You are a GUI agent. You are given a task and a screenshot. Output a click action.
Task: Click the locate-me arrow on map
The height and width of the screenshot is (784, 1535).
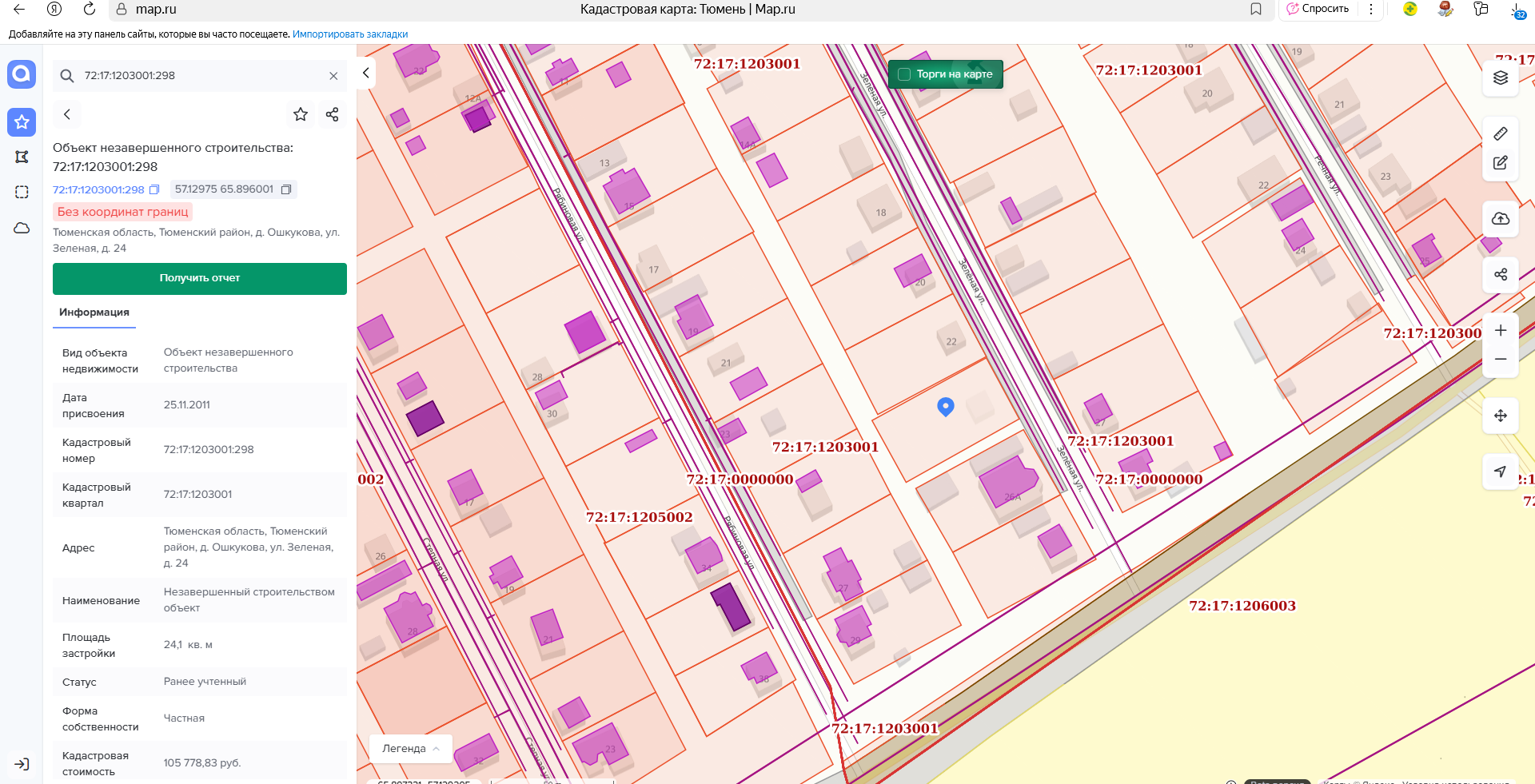pyautogui.click(x=1500, y=472)
